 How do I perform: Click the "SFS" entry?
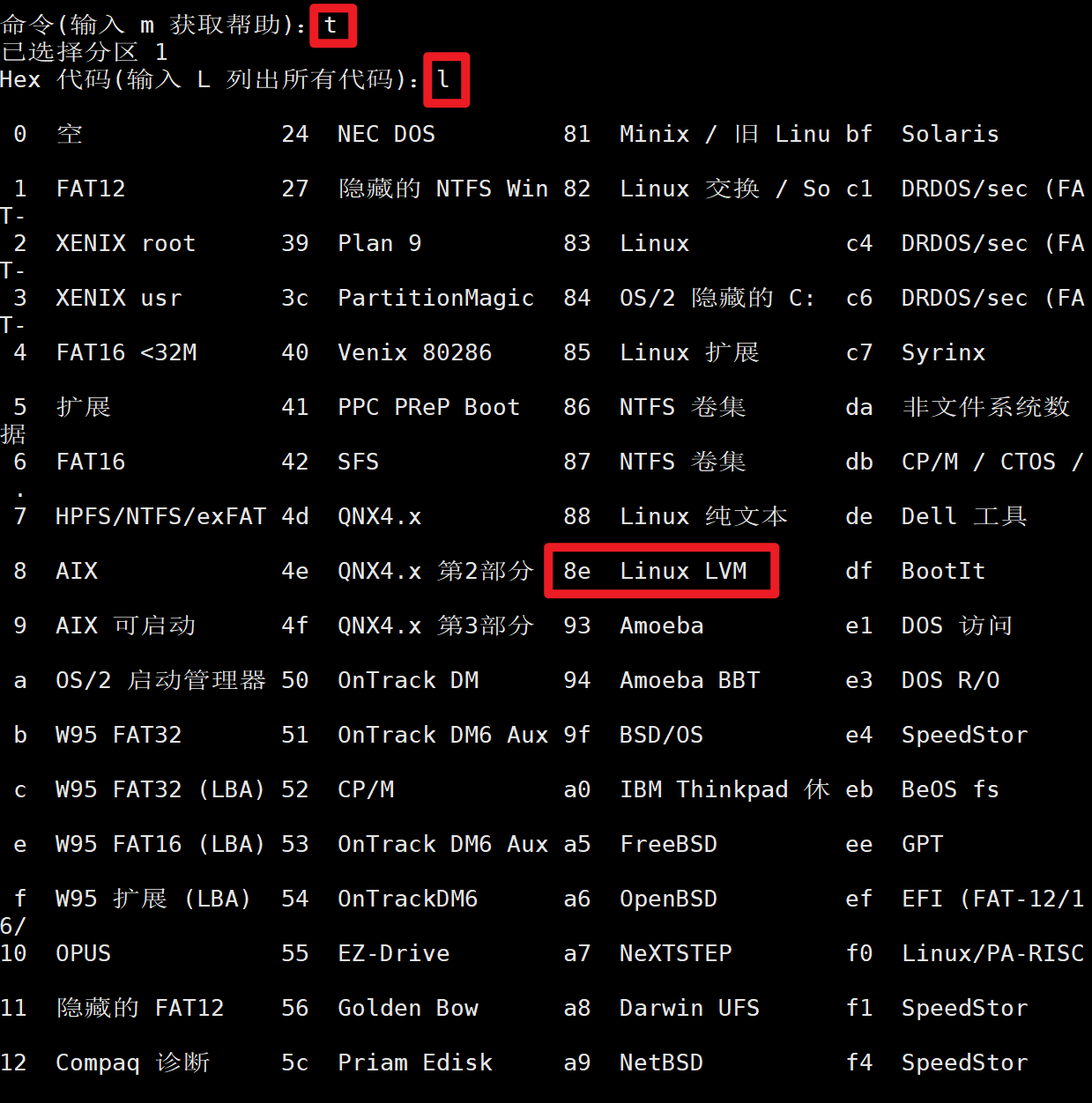(x=359, y=462)
